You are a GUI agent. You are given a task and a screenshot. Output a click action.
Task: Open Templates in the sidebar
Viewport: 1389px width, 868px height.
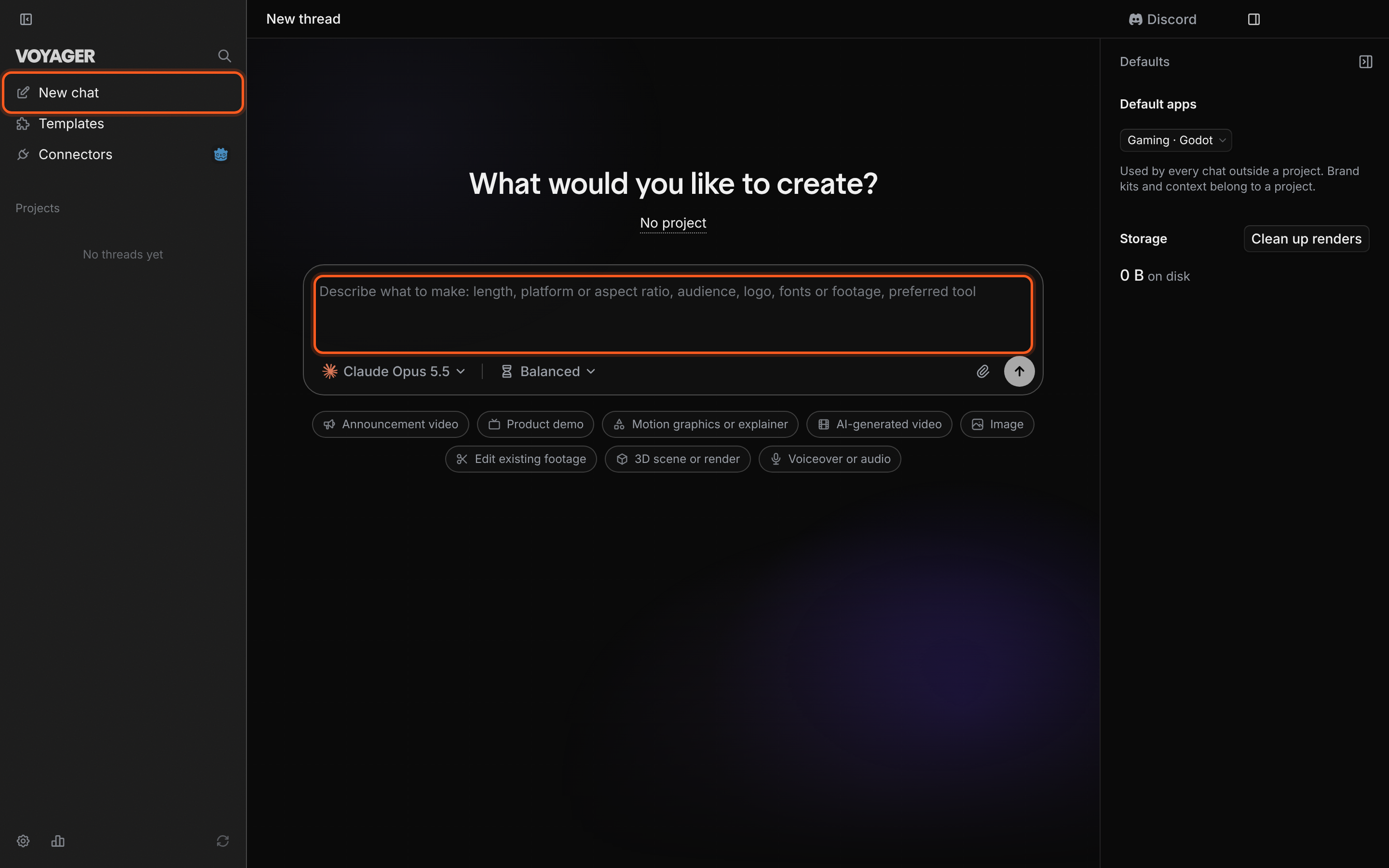click(123, 123)
